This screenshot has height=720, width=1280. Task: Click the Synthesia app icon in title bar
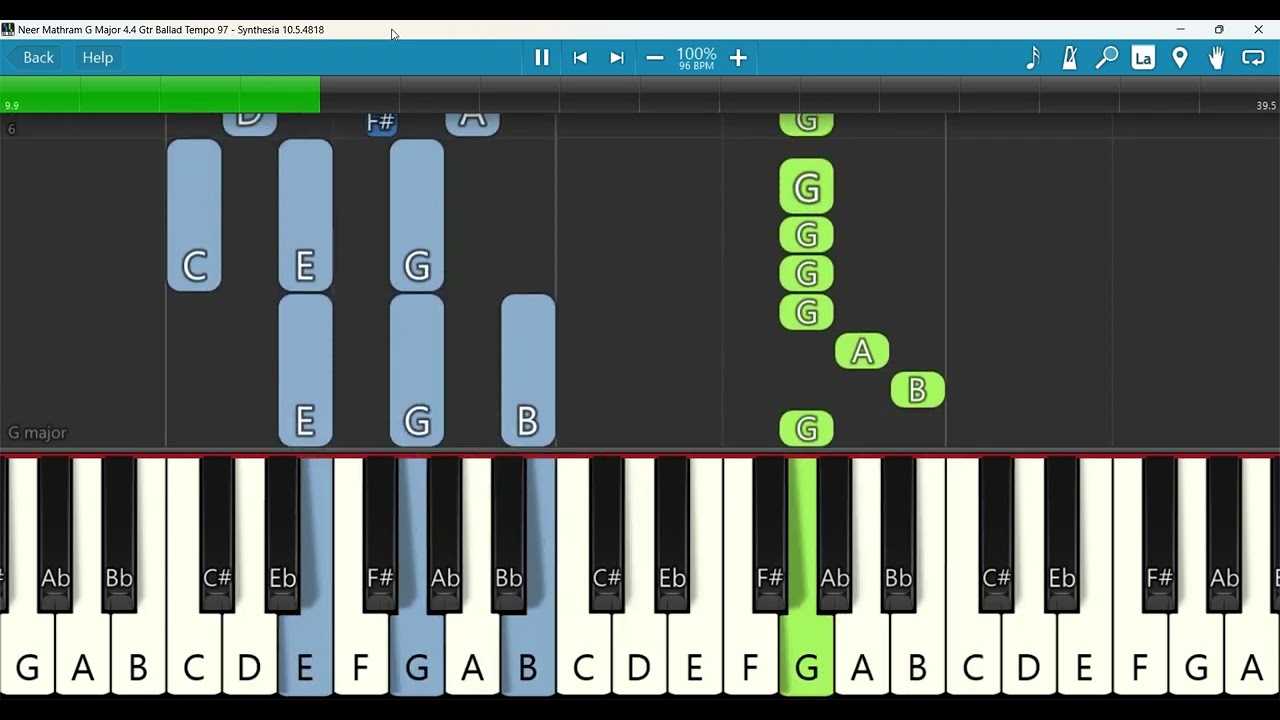(x=8, y=29)
